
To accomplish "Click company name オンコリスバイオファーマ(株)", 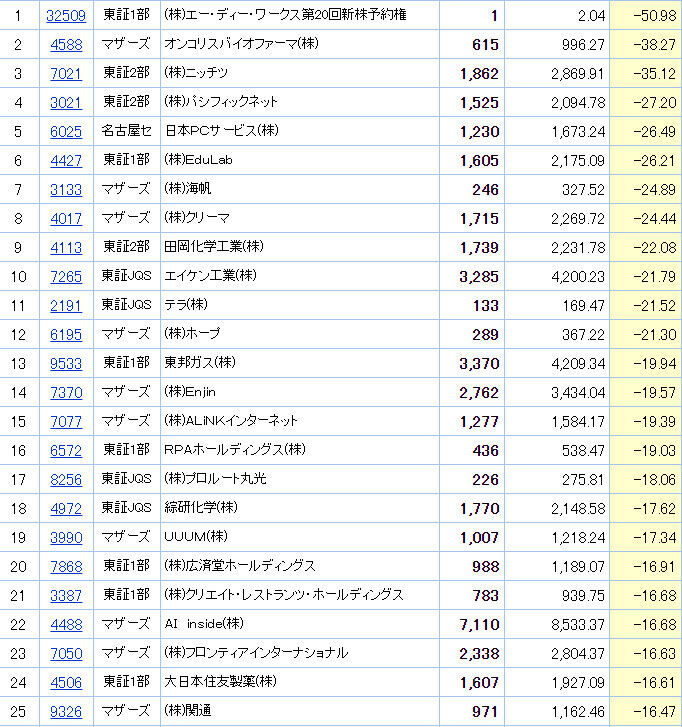I will [242, 44].
